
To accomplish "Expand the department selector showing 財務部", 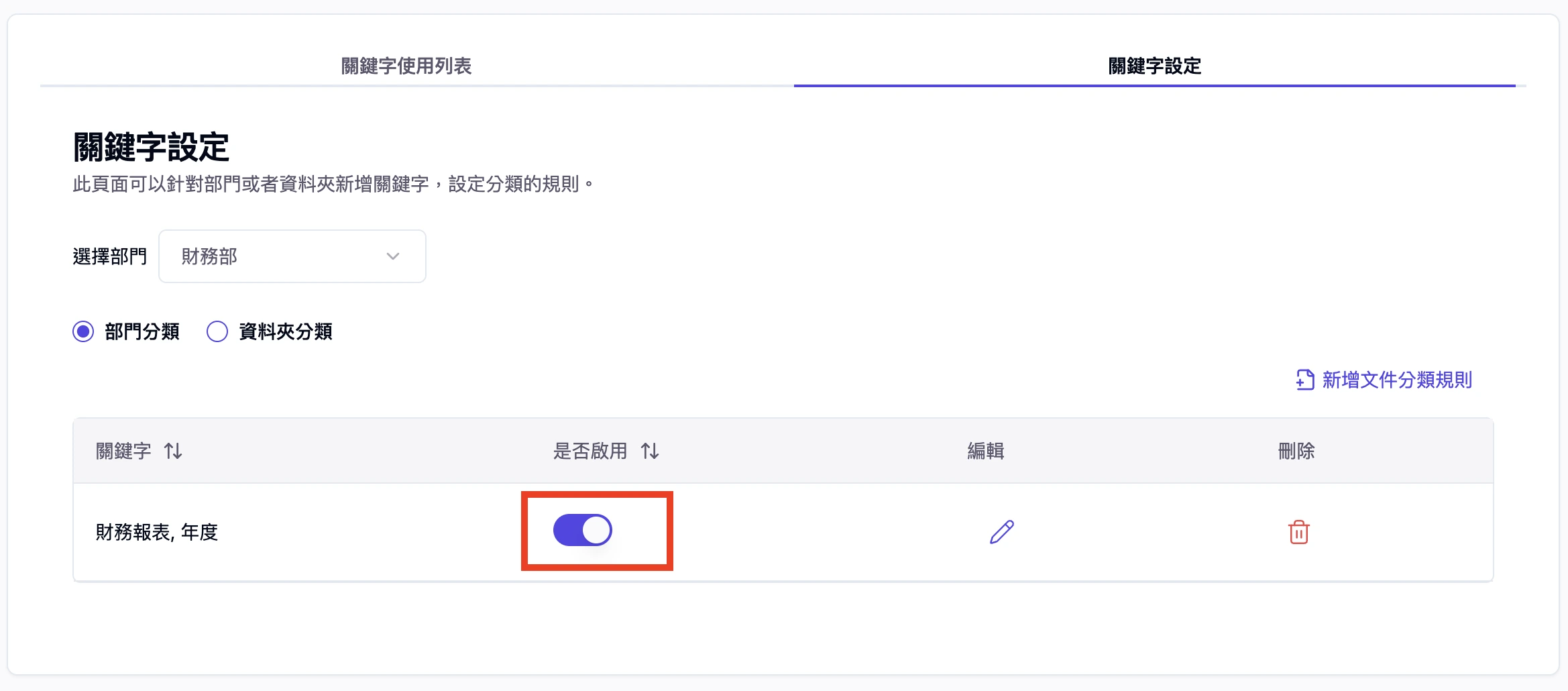I will pyautogui.click(x=292, y=256).
